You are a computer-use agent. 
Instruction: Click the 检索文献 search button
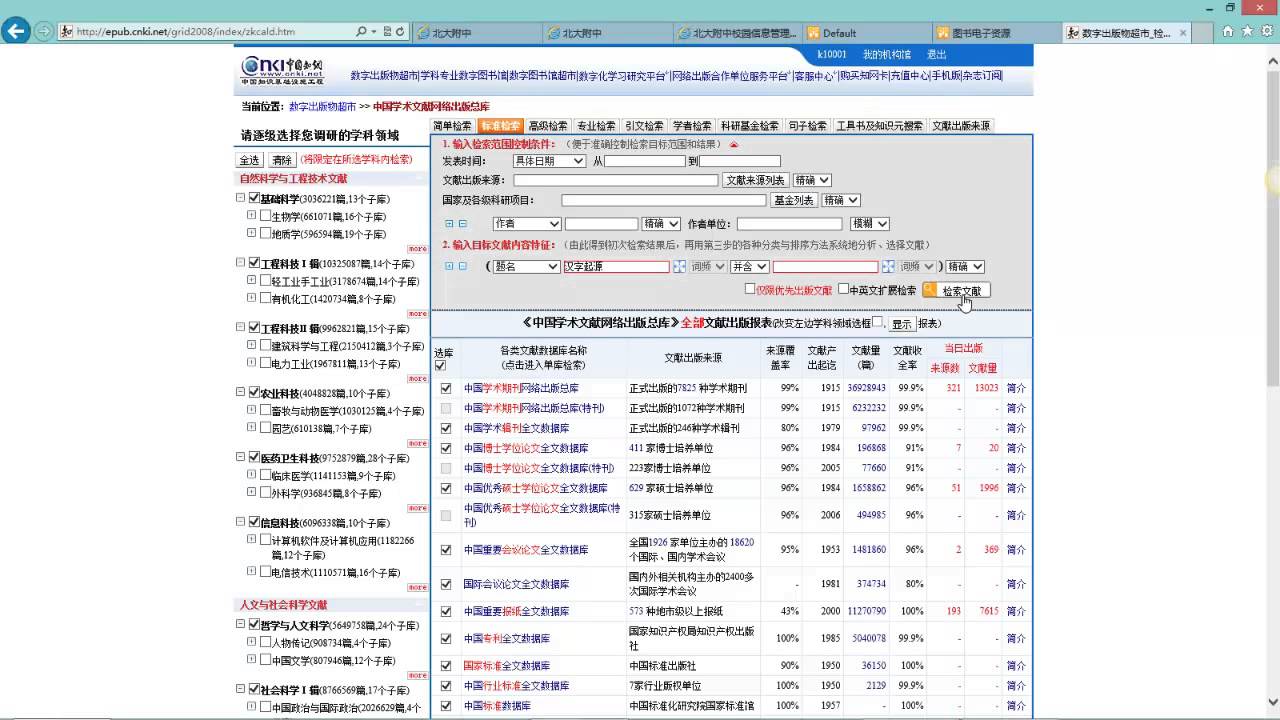click(956, 291)
